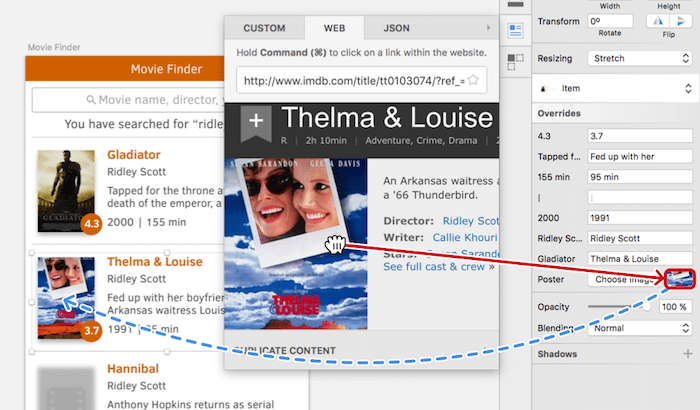The width and height of the screenshot is (700, 410).
Task: Click the imdb URL address field
Action: (x=362, y=80)
